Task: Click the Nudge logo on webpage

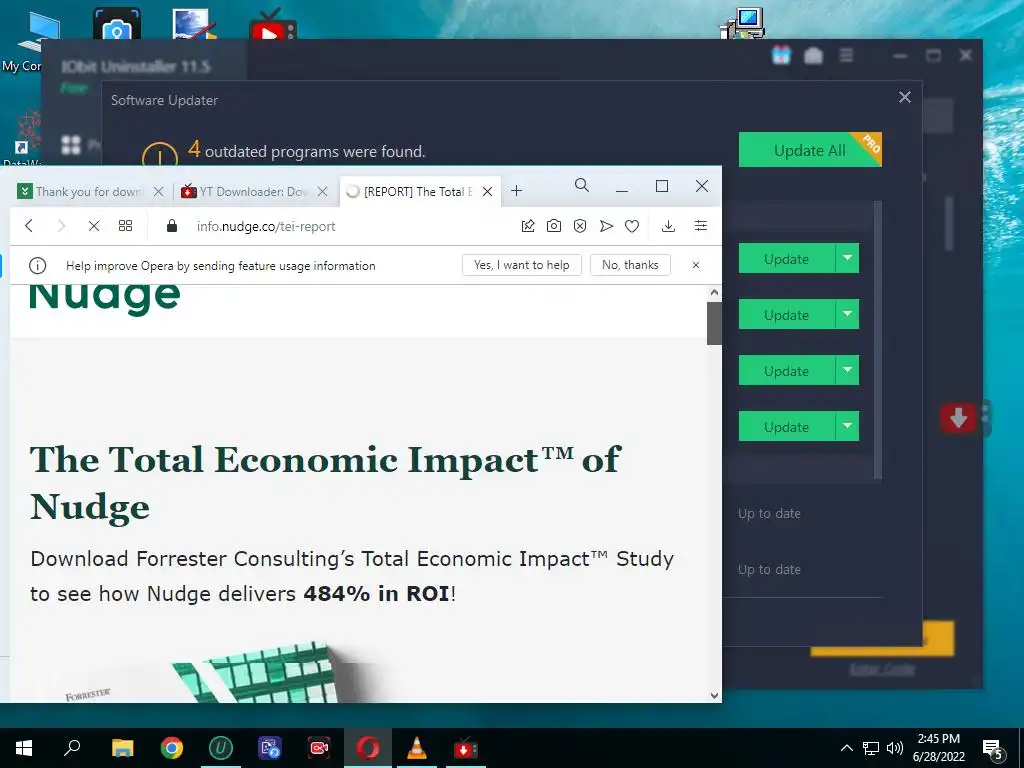Action: click(x=104, y=298)
